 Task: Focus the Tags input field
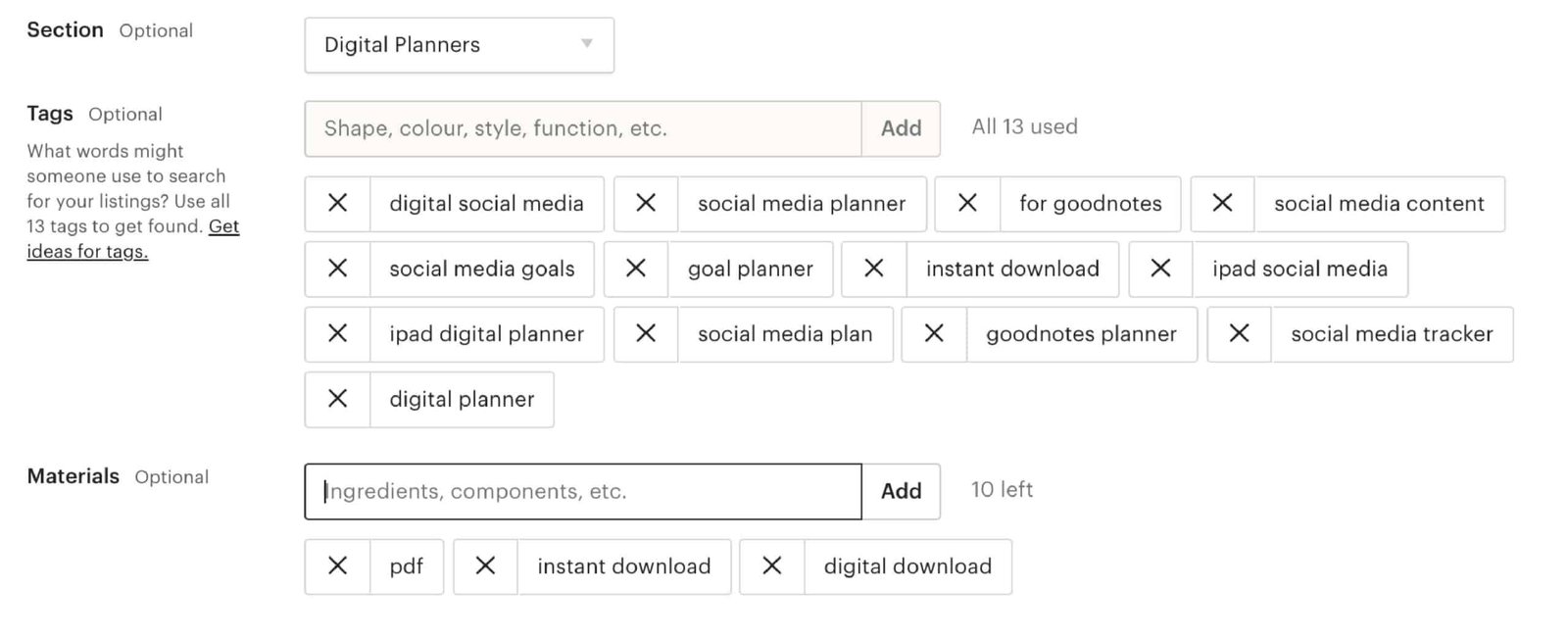point(582,128)
